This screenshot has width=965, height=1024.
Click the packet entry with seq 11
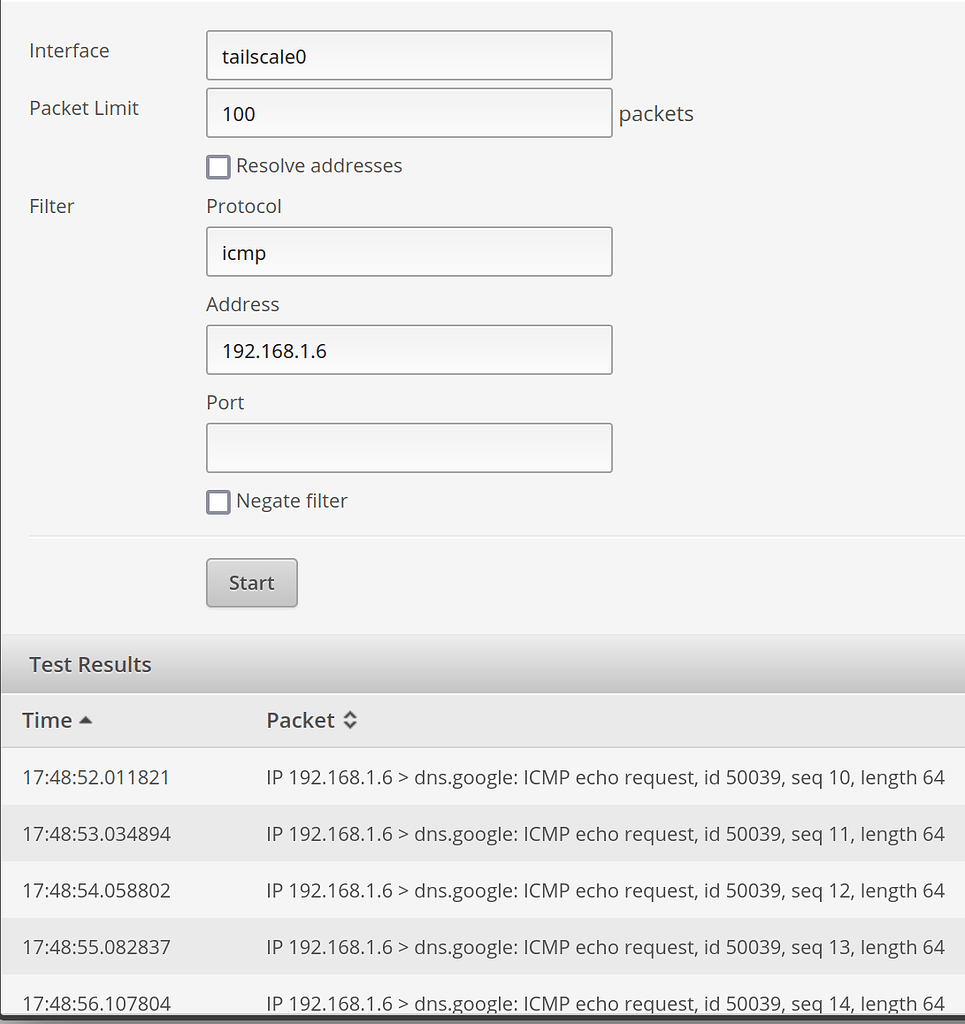click(605, 834)
